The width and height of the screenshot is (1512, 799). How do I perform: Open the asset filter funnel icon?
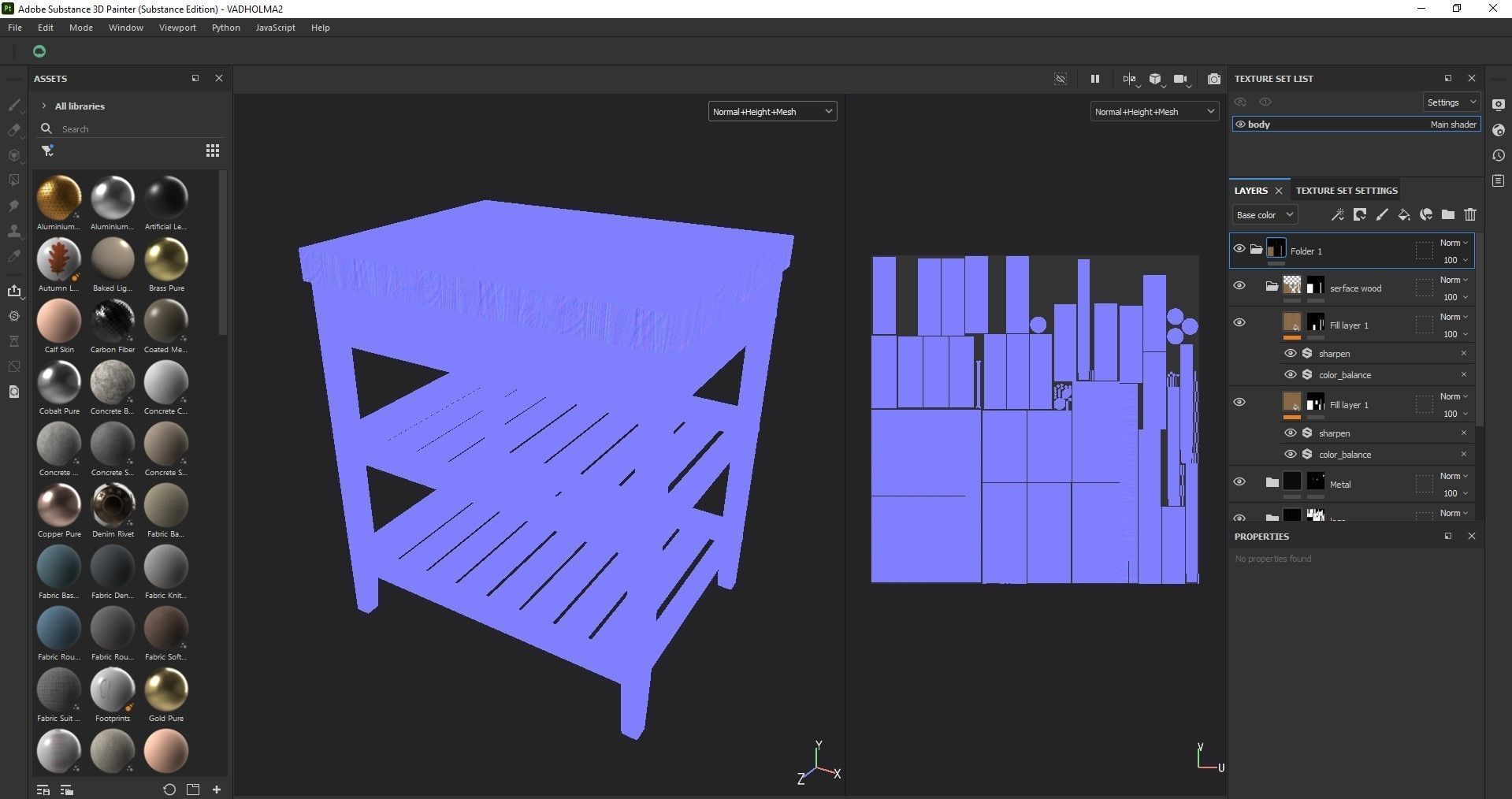(x=47, y=151)
